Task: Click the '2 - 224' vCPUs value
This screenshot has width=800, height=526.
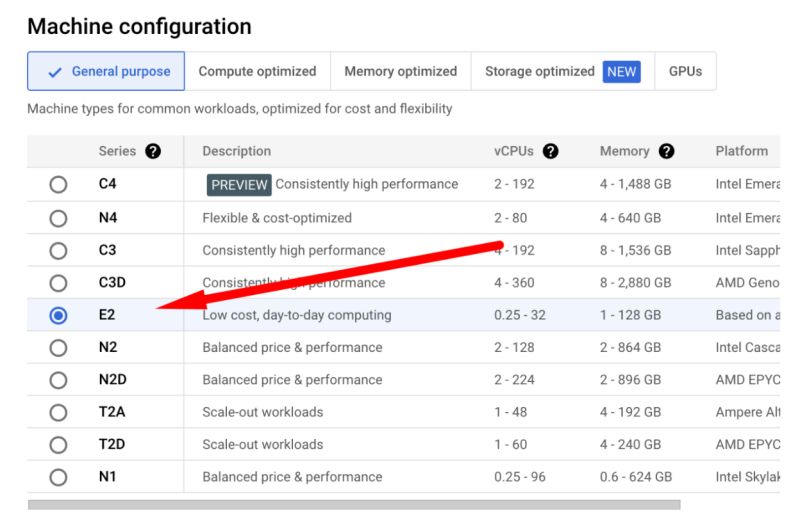Action: 514,380
